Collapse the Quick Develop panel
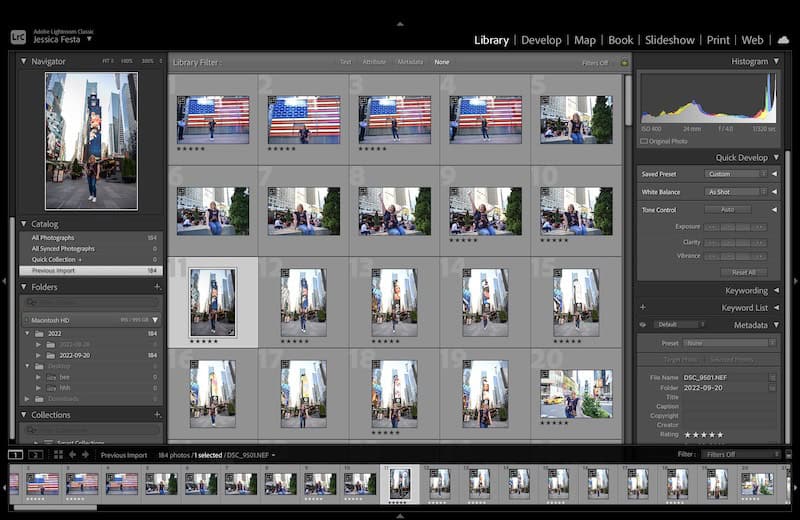 [x=776, y=157]
